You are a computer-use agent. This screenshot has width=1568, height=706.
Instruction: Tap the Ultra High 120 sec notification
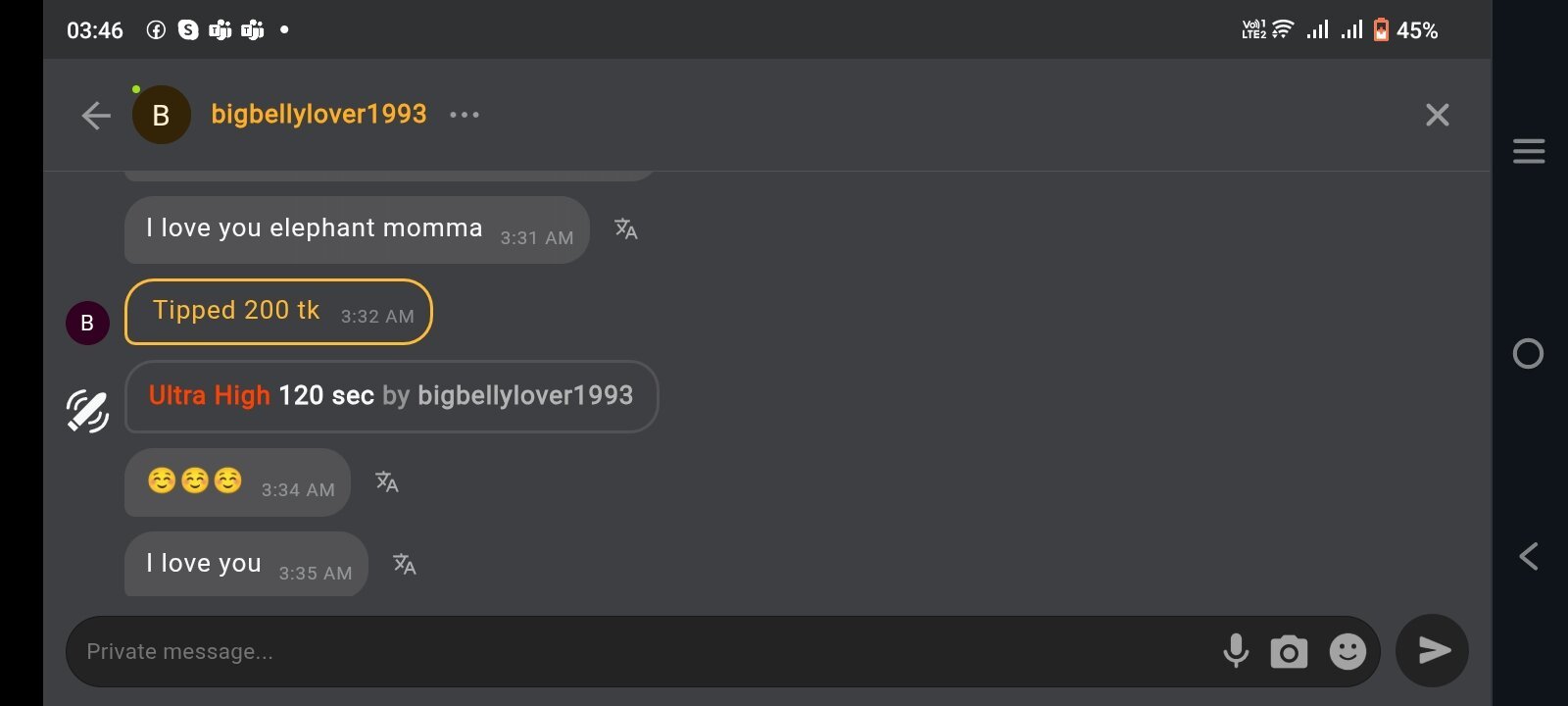tap(391, 396)
